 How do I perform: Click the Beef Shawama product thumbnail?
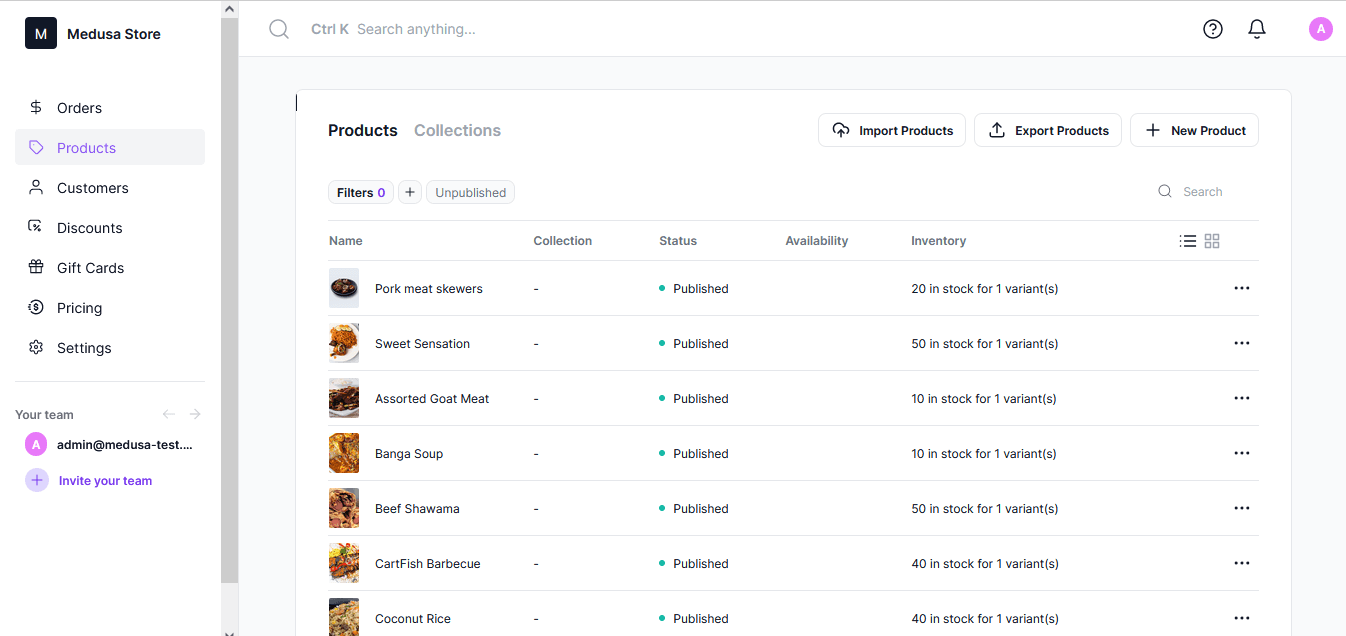343,508
